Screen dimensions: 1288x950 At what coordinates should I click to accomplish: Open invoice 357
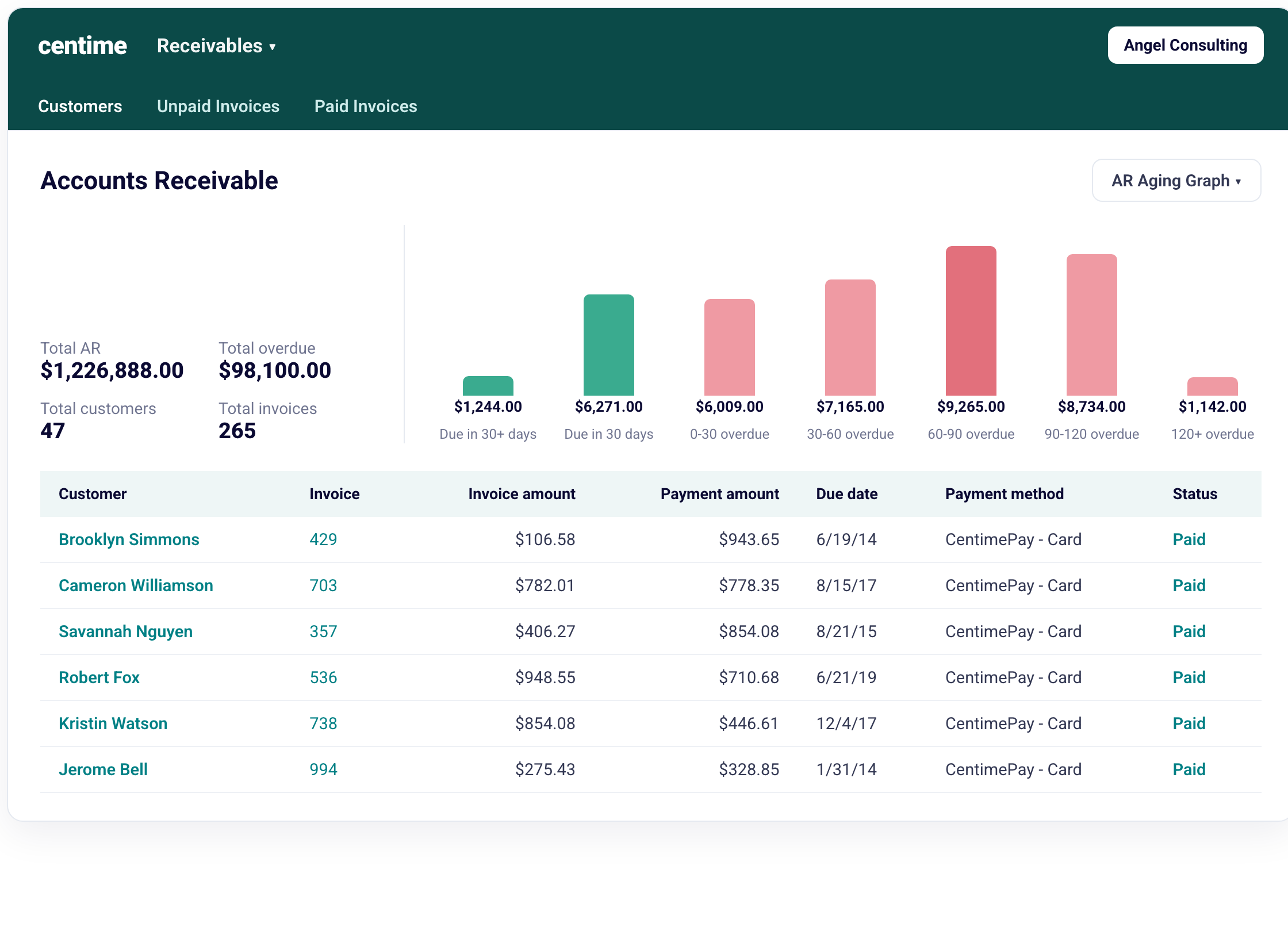[323, 631]
